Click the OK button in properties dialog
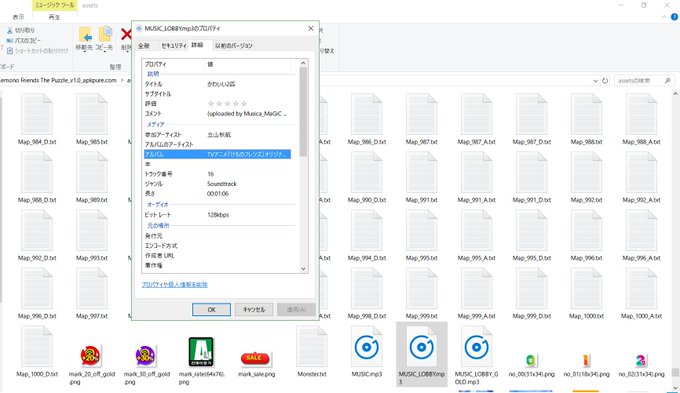This screenshot has height=393, width=680. (211, 310)
